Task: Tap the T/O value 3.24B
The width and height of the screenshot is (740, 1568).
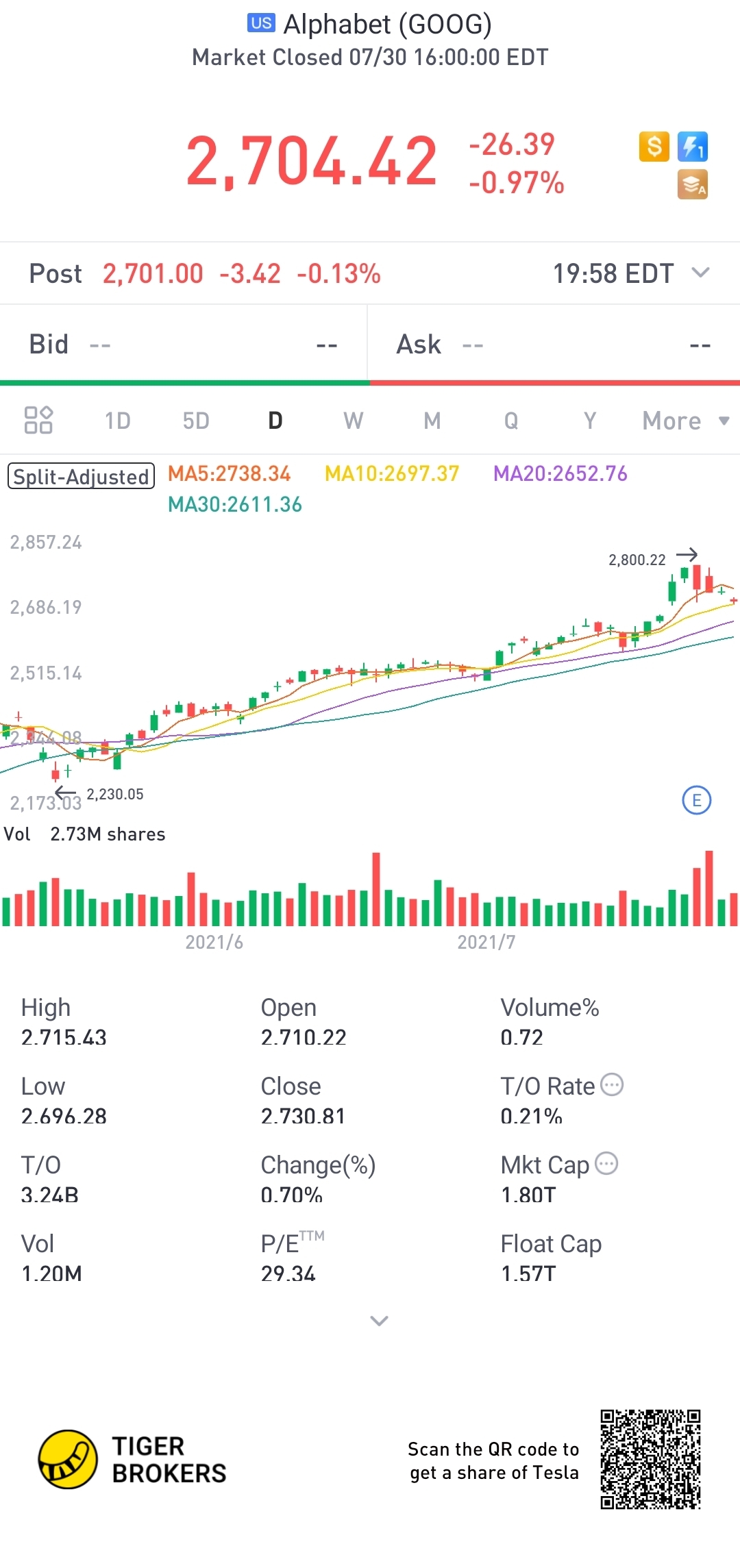Action: pos(50,1195)
